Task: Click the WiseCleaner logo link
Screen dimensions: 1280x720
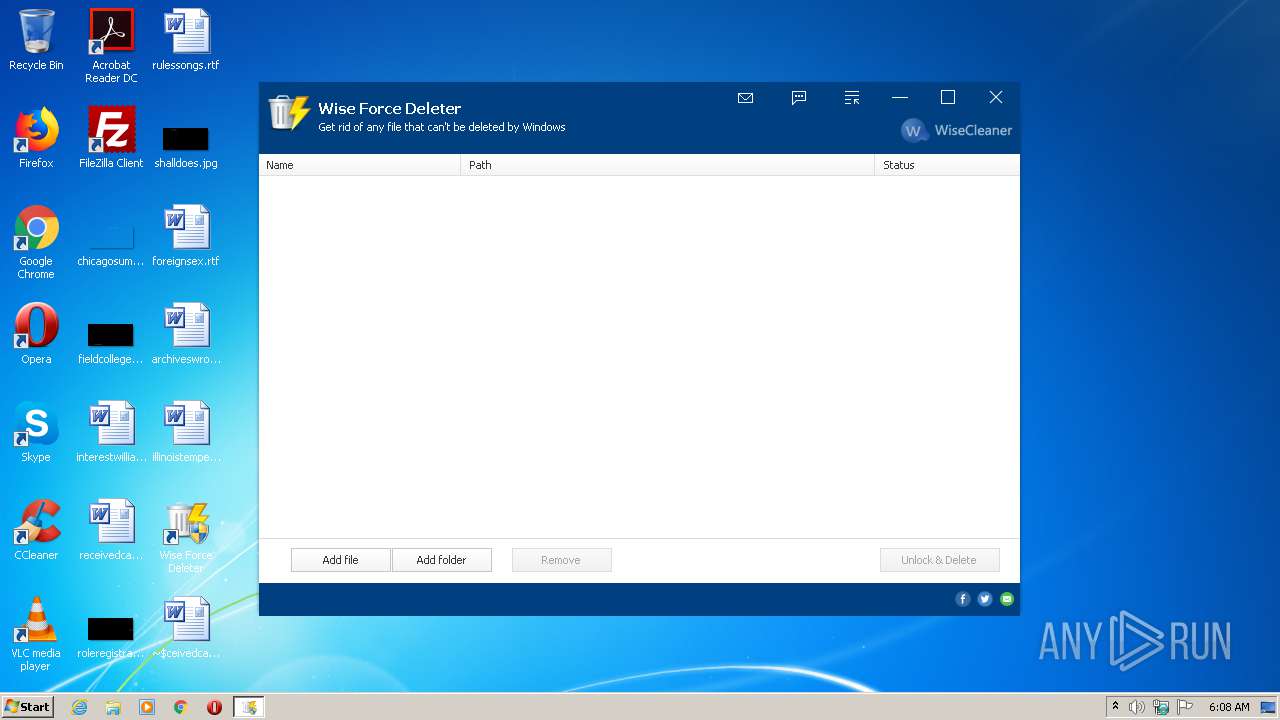Action: (x=957, y=131)
